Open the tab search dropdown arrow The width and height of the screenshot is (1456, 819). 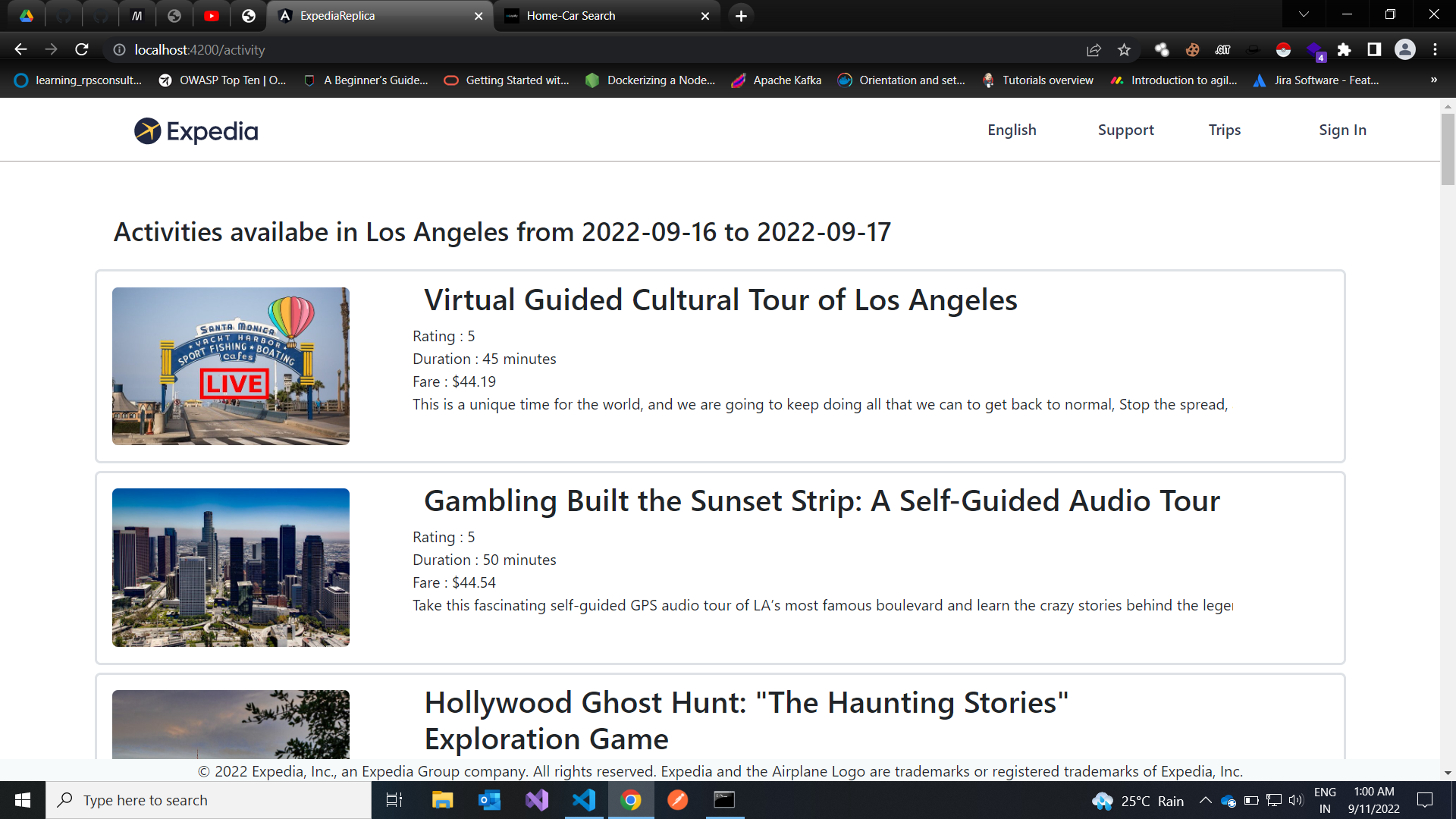(1304, 15)
